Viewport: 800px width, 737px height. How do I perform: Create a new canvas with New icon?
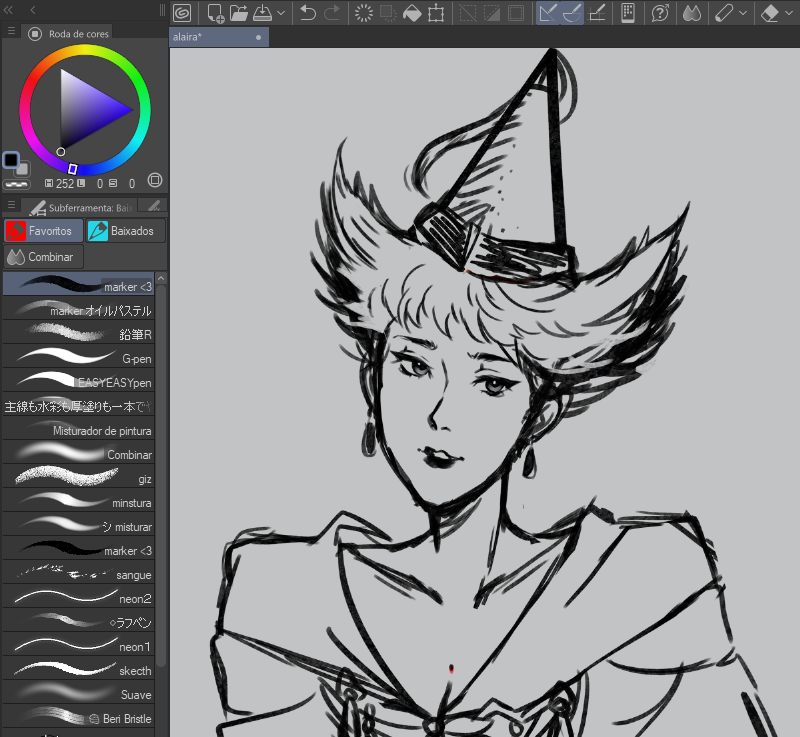(215, 13)
